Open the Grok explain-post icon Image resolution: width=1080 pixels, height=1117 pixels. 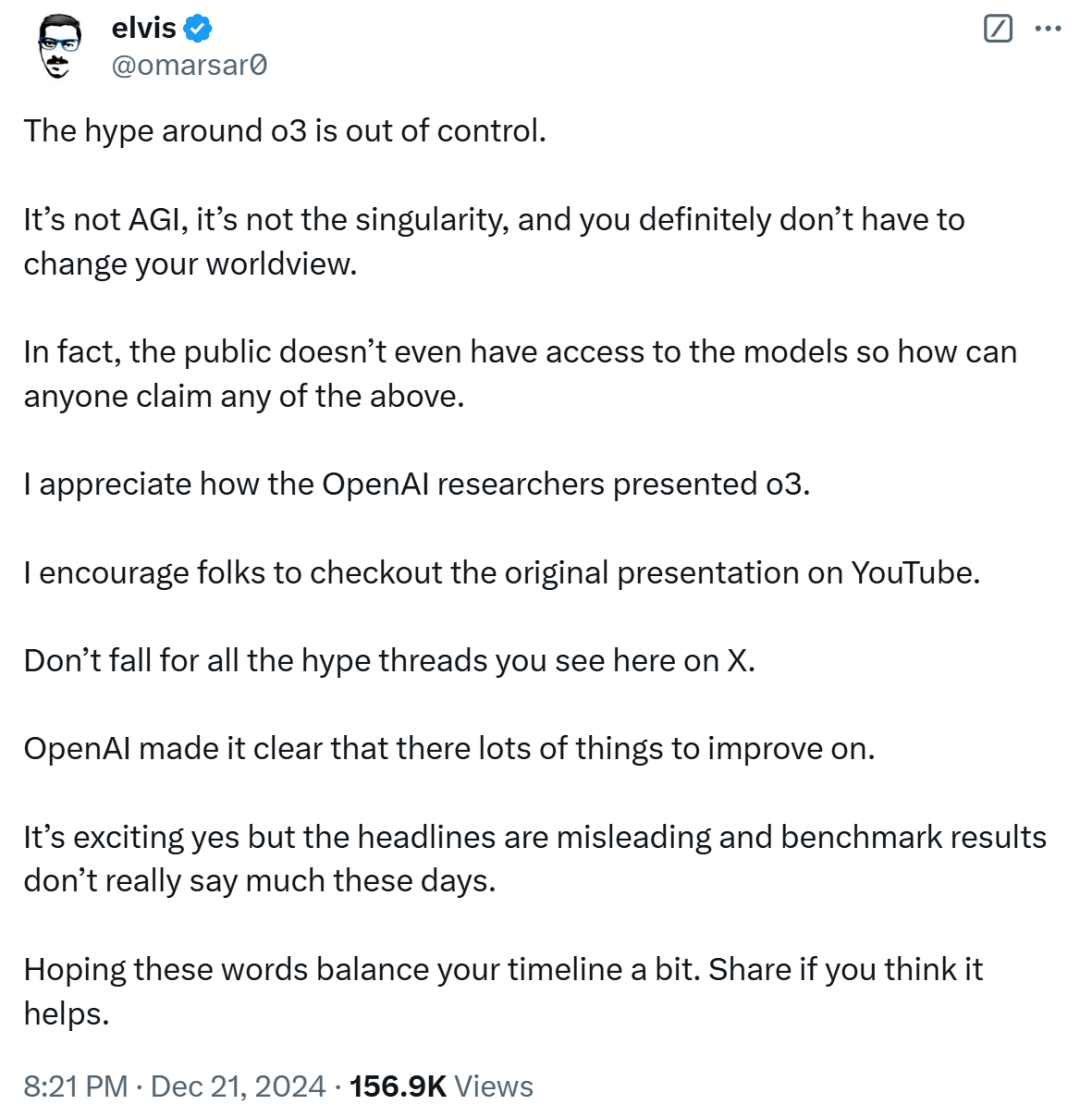point(997,29)
